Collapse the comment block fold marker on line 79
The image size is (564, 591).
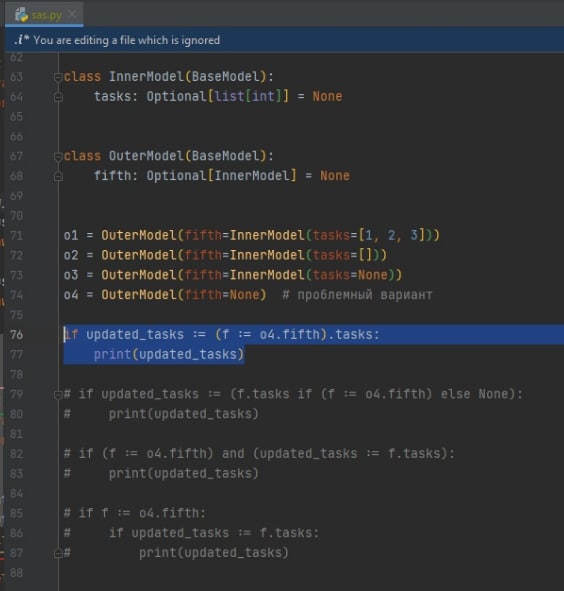coord(58,395)
